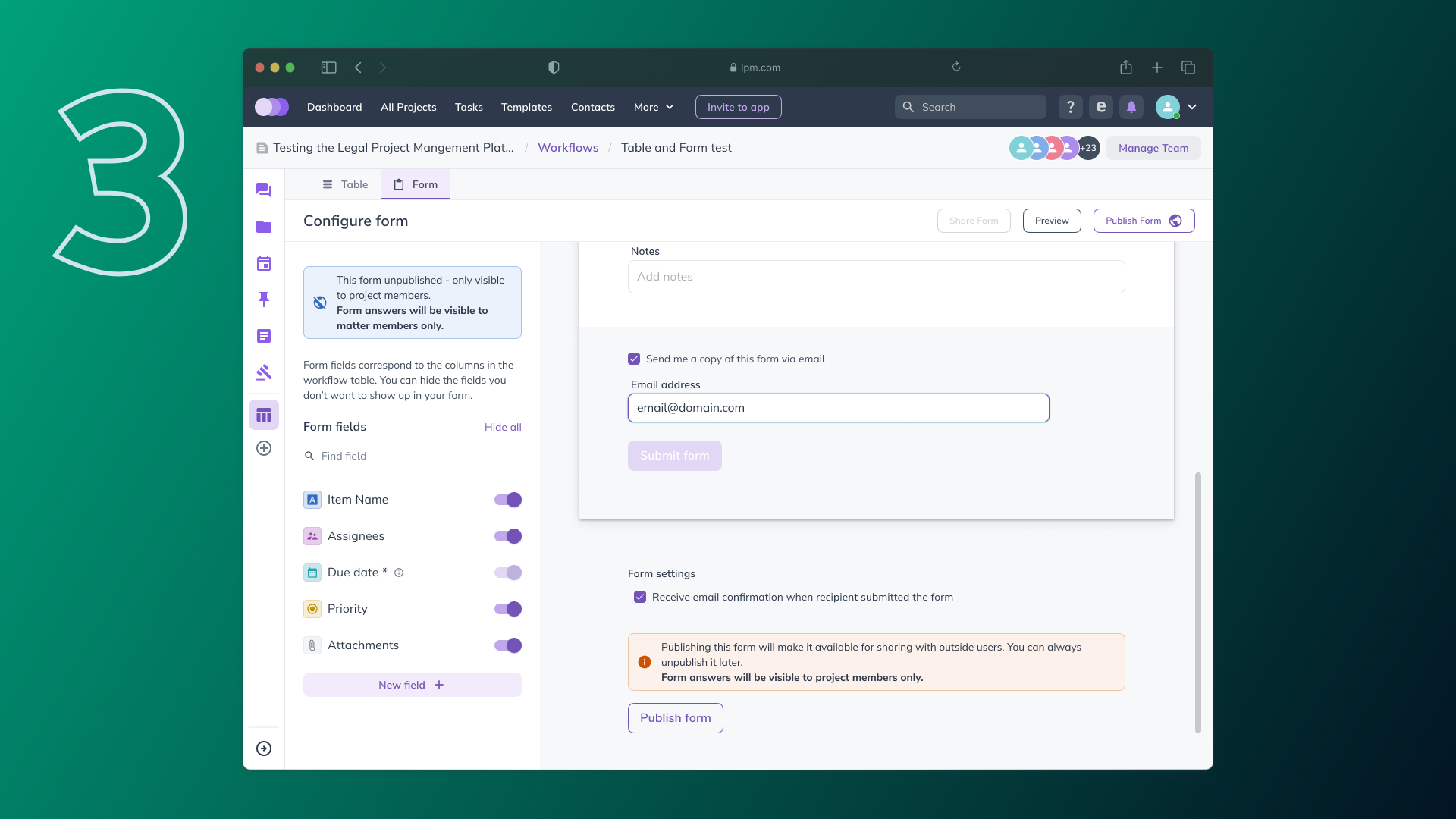Select the Form tab
Viewport: 1456px width, 819px height.
[415, 184]
